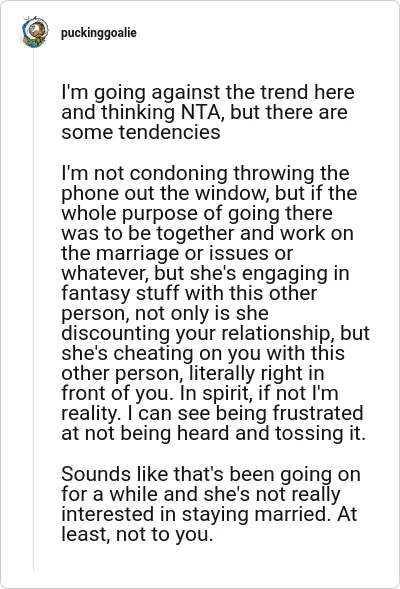This screenshot has height=589, width=400.
Task: Click the final line "least, not to you."
Action: pyautogui.click(x=137, y=534)
